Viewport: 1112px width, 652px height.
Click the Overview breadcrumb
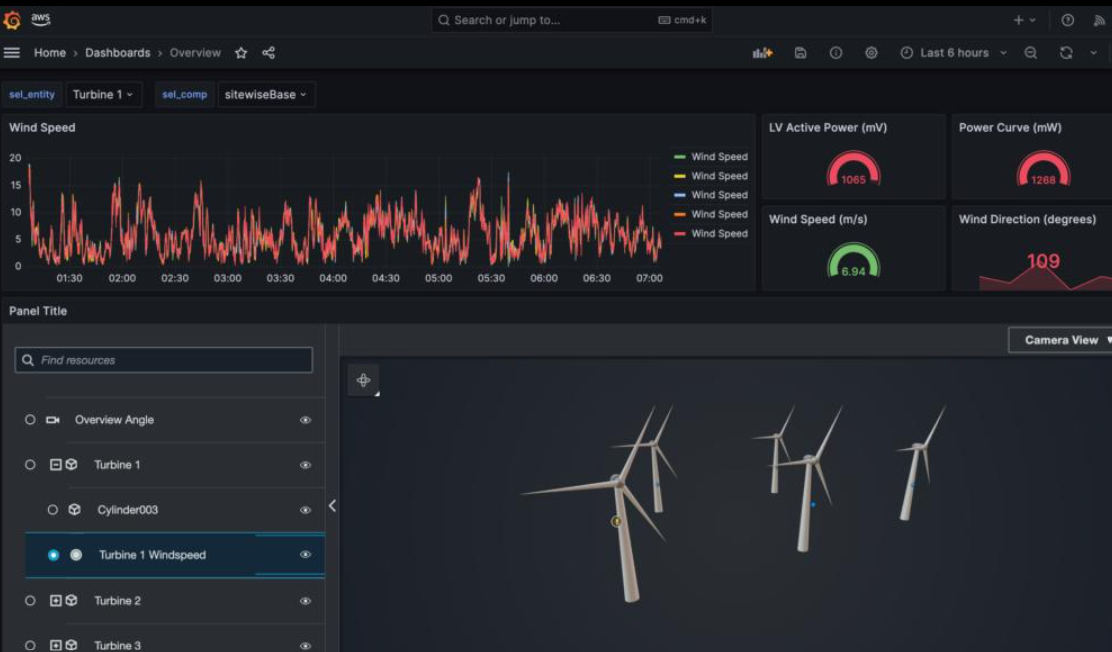click(195, 53)
